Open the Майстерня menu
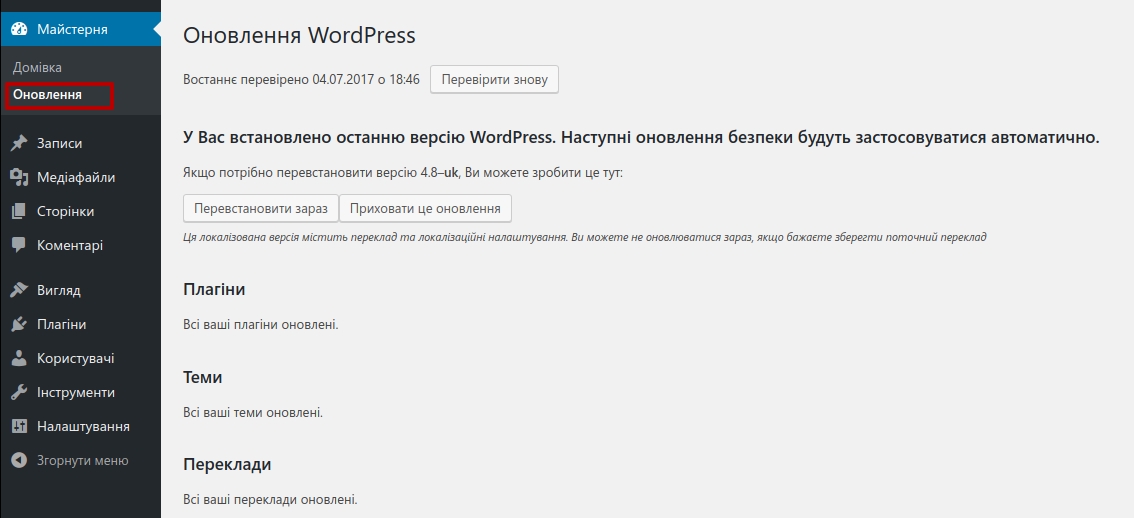Screen dimensions: 1134x518 (80, 30)
